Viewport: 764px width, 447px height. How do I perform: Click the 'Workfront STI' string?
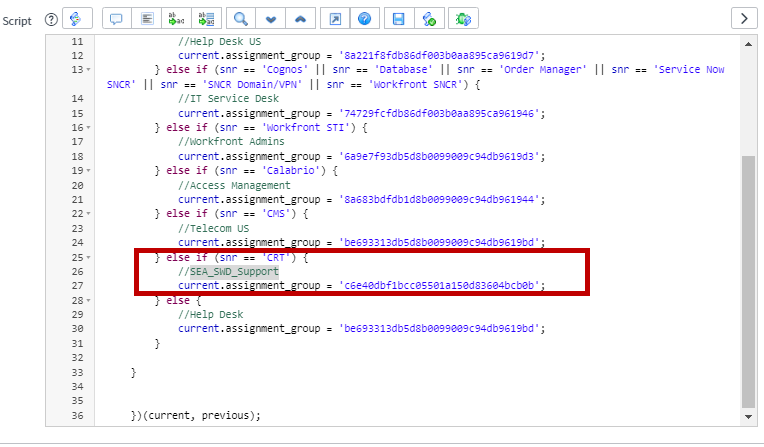coord(306,128)
